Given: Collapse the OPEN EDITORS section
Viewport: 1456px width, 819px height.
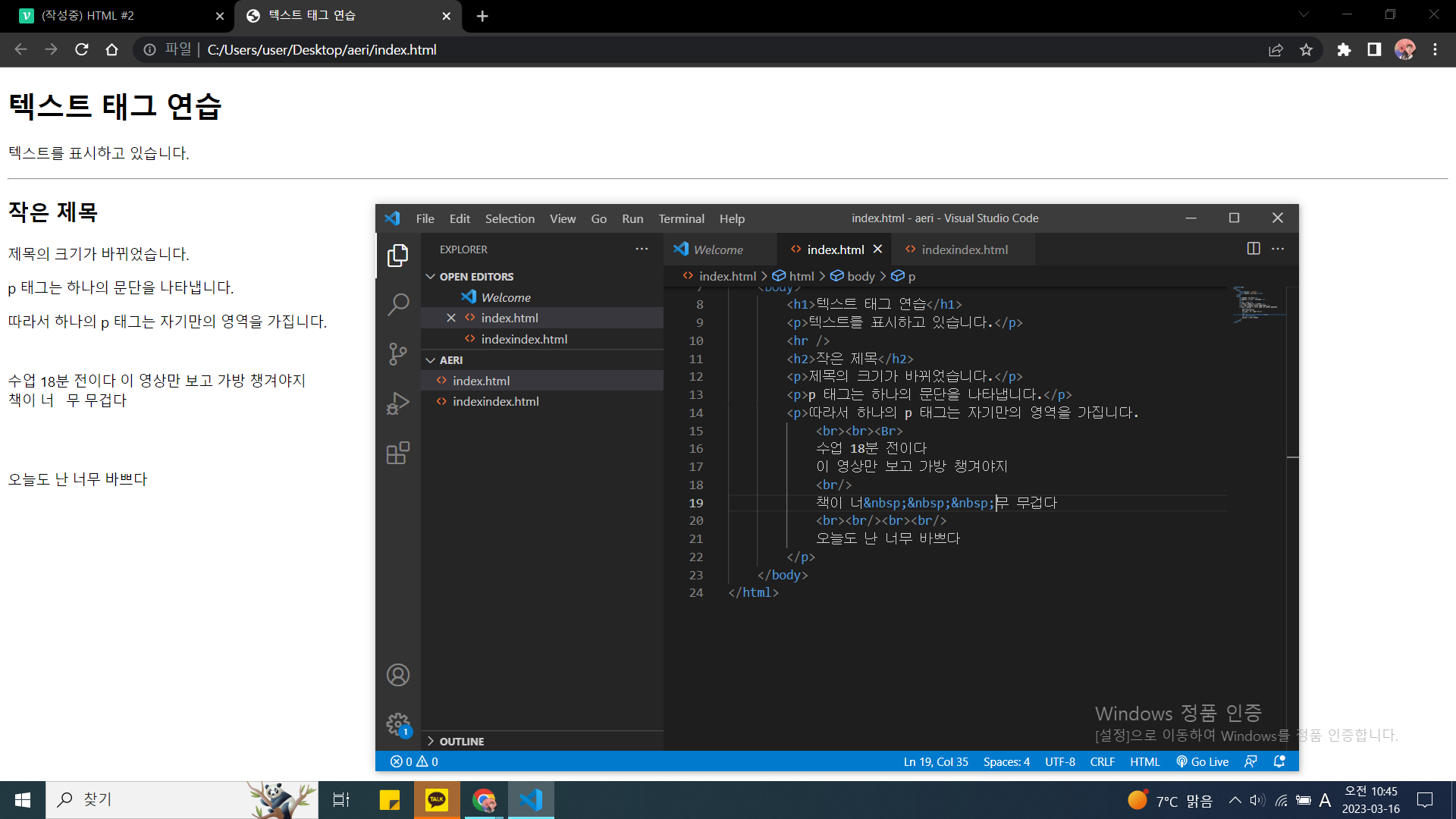Looking at the screenshot, I should (476, 277).
